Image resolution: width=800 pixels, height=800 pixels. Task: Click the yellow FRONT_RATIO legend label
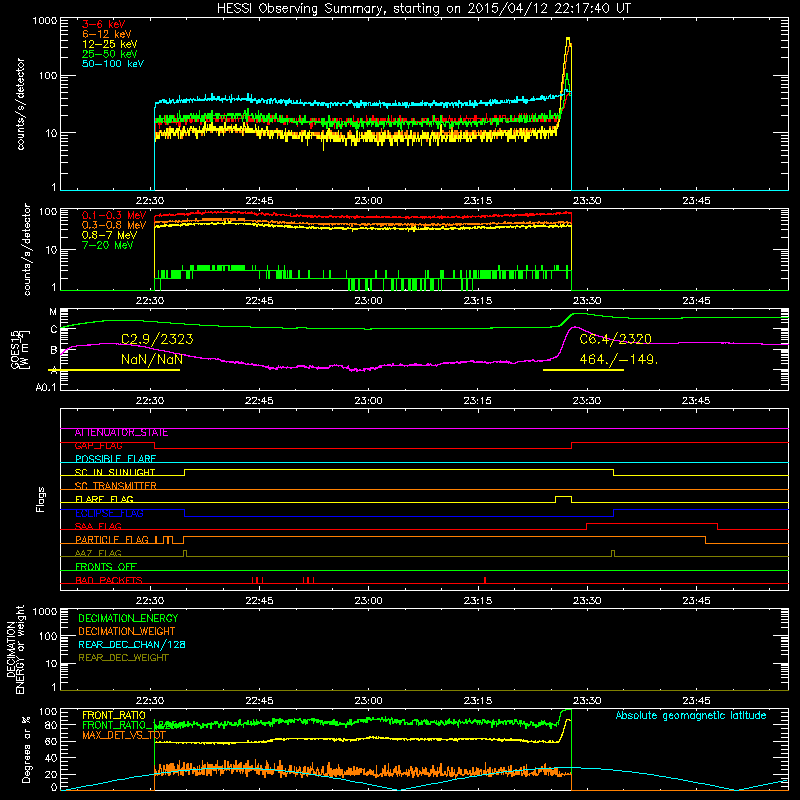coord(114,715)
